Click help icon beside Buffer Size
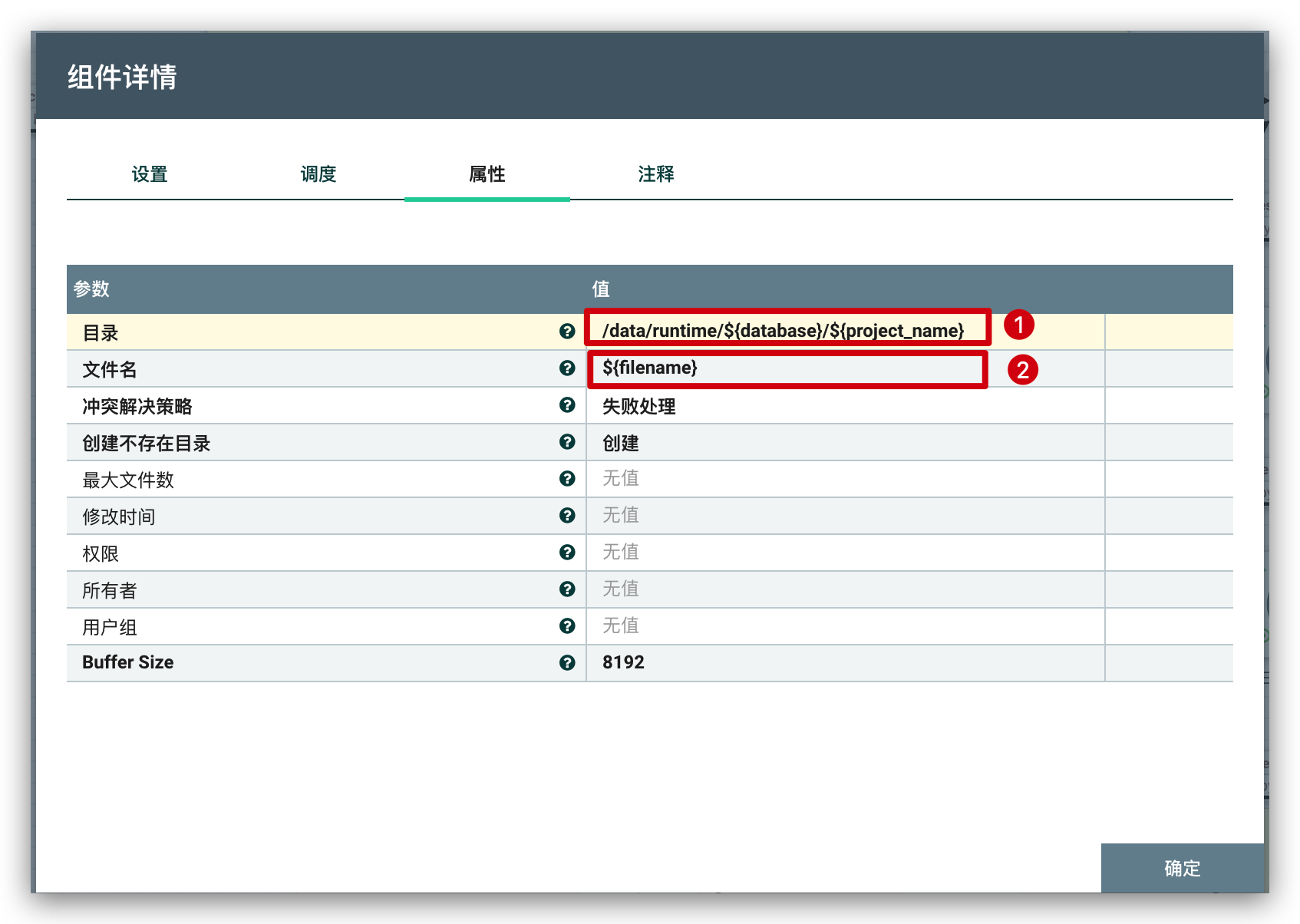 567,663
